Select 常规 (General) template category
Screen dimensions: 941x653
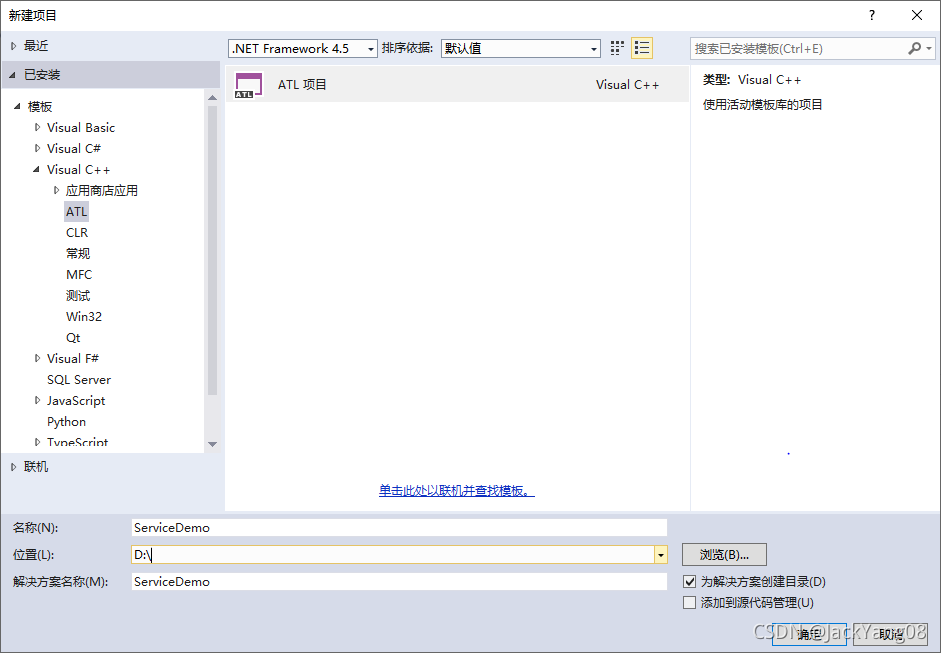(77, 253)
